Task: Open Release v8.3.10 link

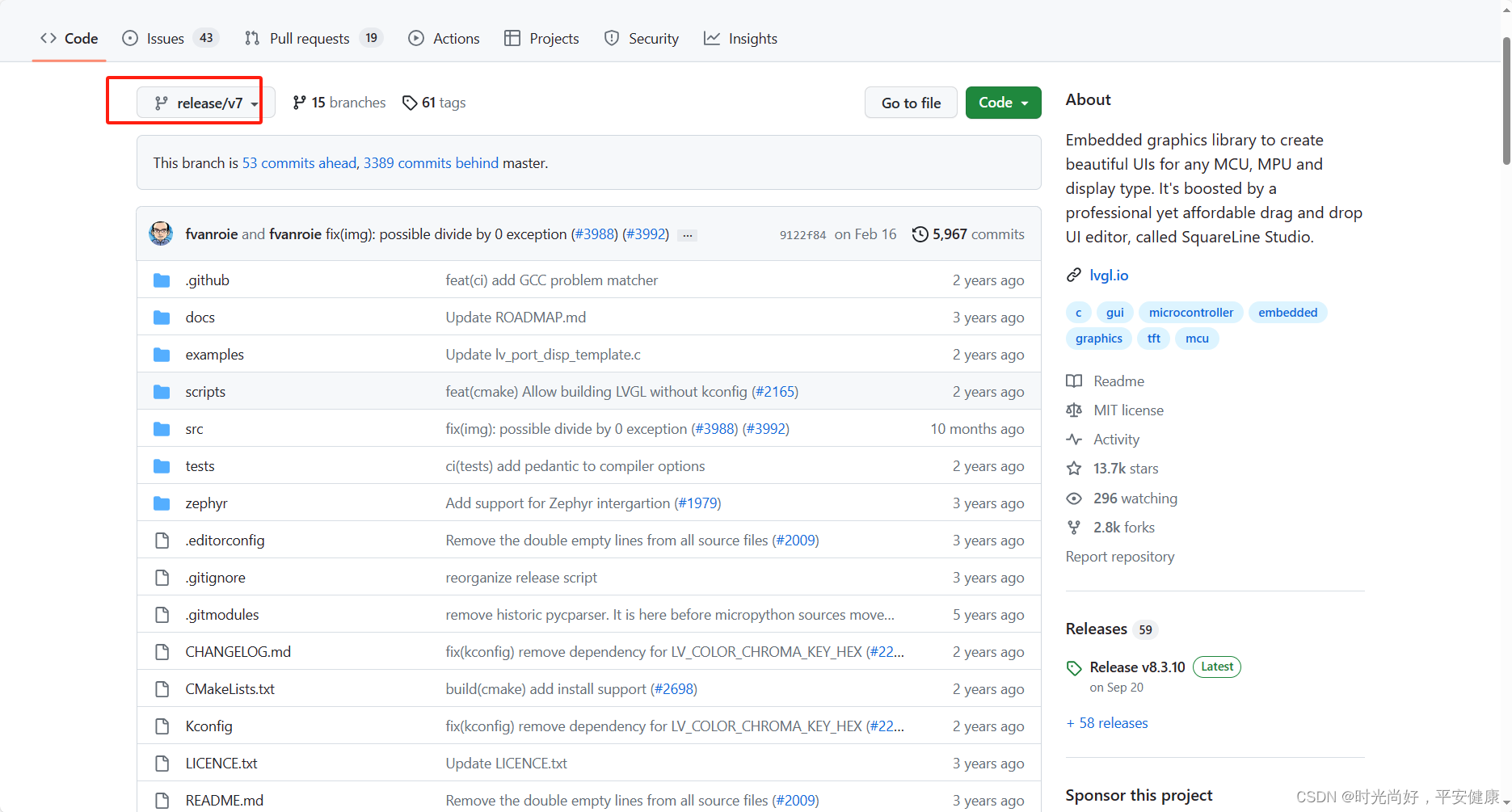Action: coord(1137,667)
